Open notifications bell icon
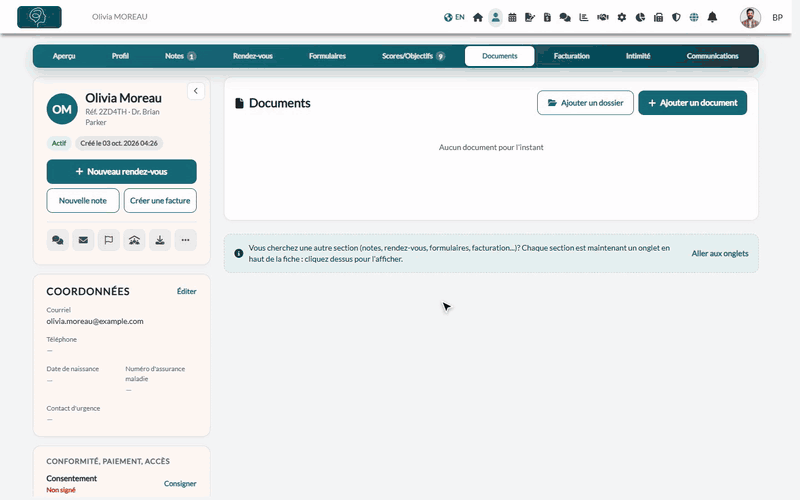 click(x=712, y=17)
